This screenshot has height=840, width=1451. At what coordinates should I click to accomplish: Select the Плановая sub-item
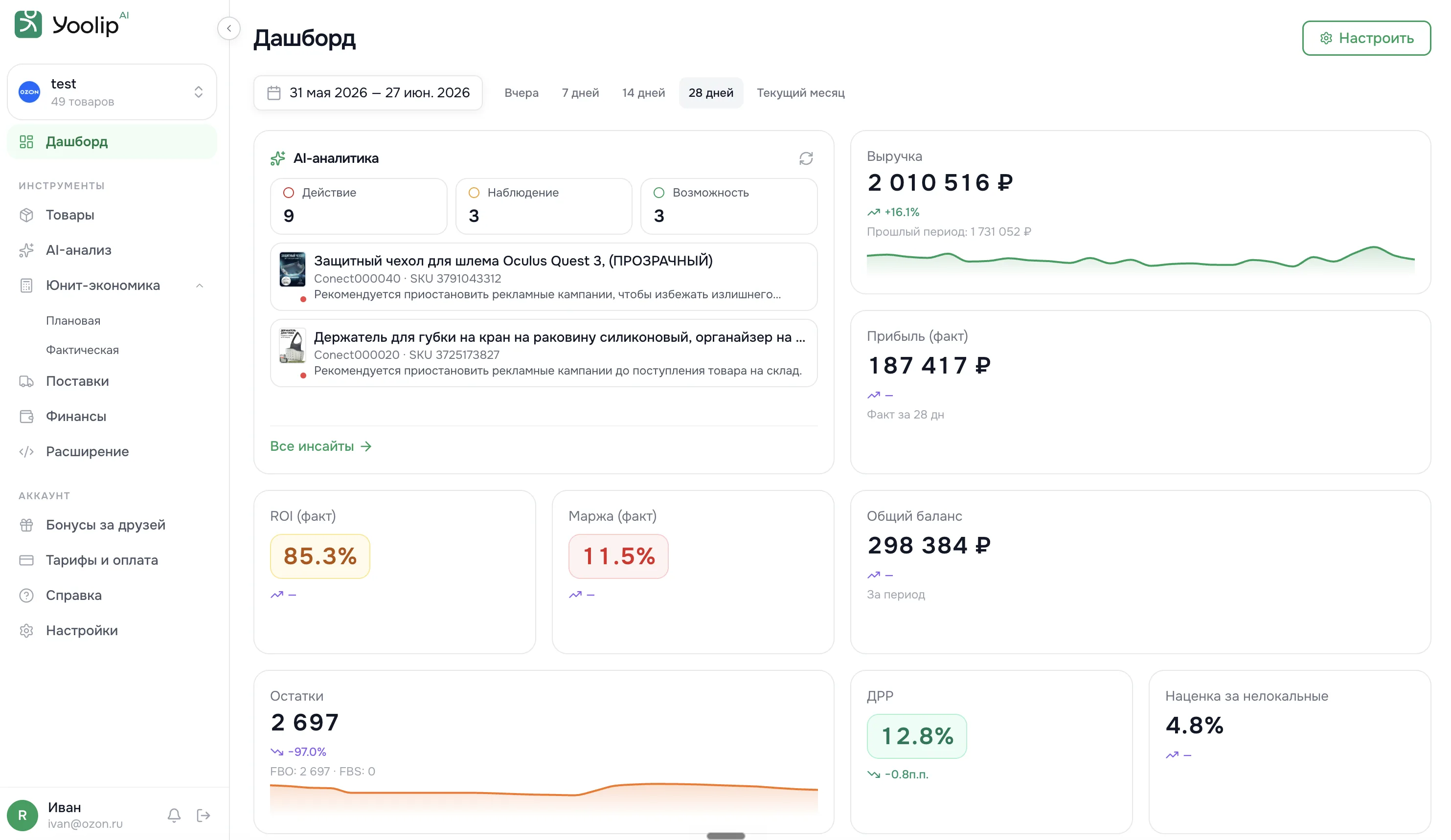click(x=73, y=320)
